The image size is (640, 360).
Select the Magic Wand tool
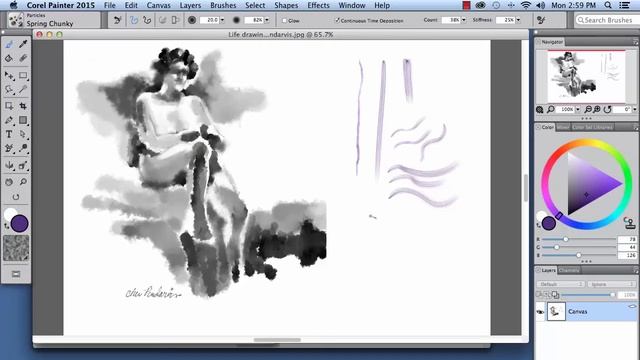pos(23,89)
